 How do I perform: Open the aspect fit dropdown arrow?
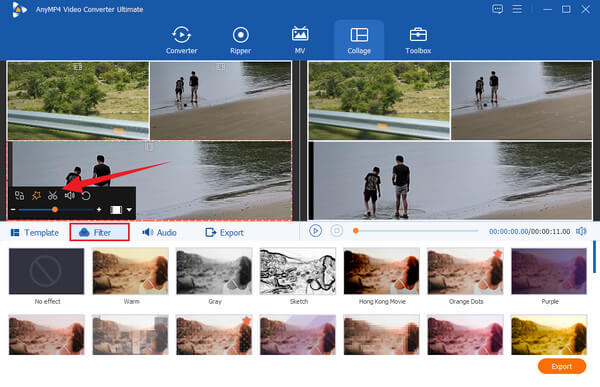pos(129,210)
